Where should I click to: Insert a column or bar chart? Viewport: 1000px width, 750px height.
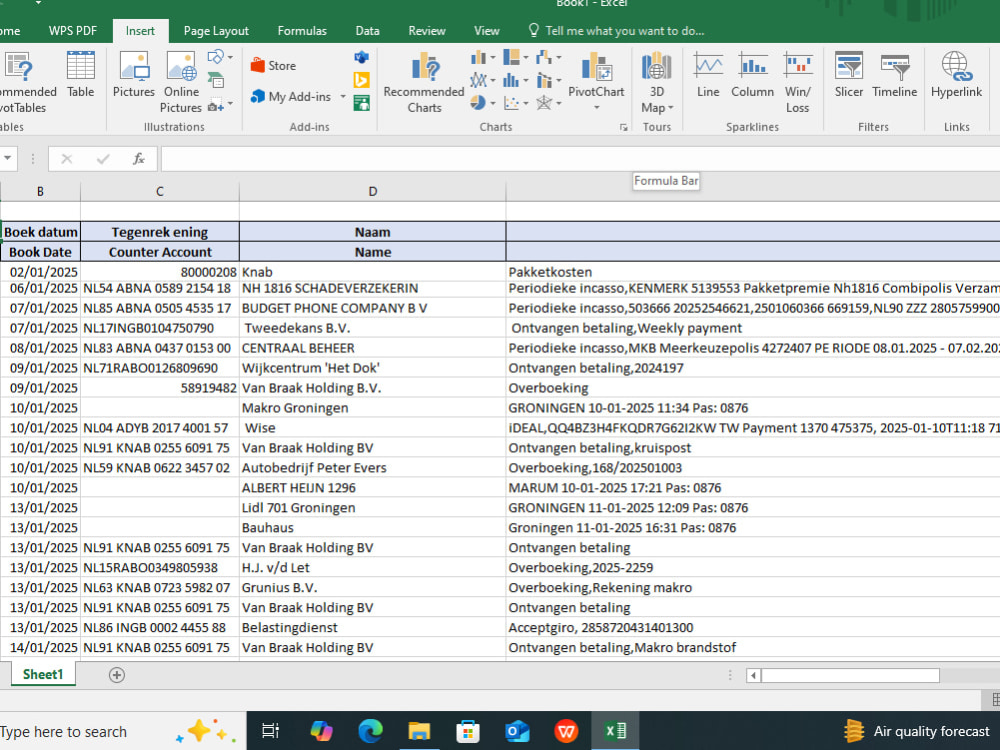click(478, 58)
